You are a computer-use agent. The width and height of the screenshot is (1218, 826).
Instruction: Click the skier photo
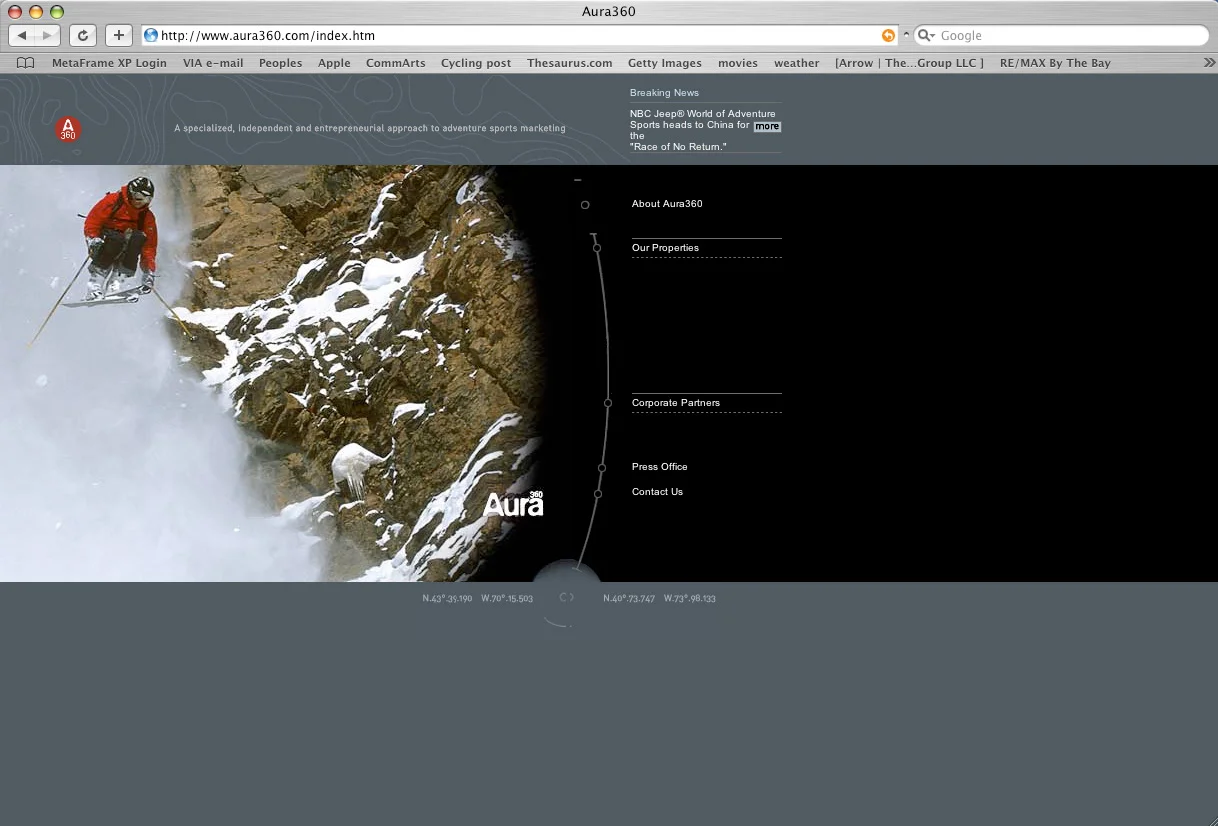point(272,373)
